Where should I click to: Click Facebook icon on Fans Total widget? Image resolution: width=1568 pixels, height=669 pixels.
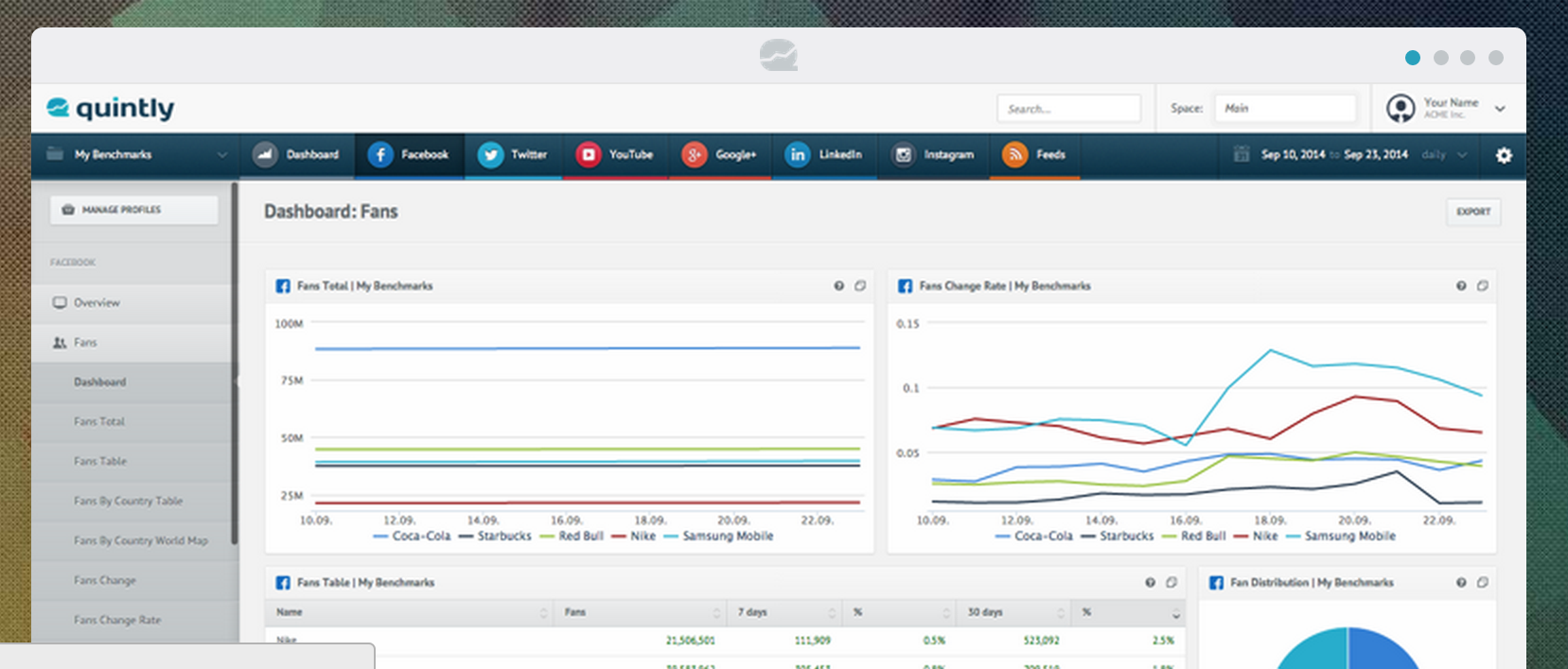point(283,286)
